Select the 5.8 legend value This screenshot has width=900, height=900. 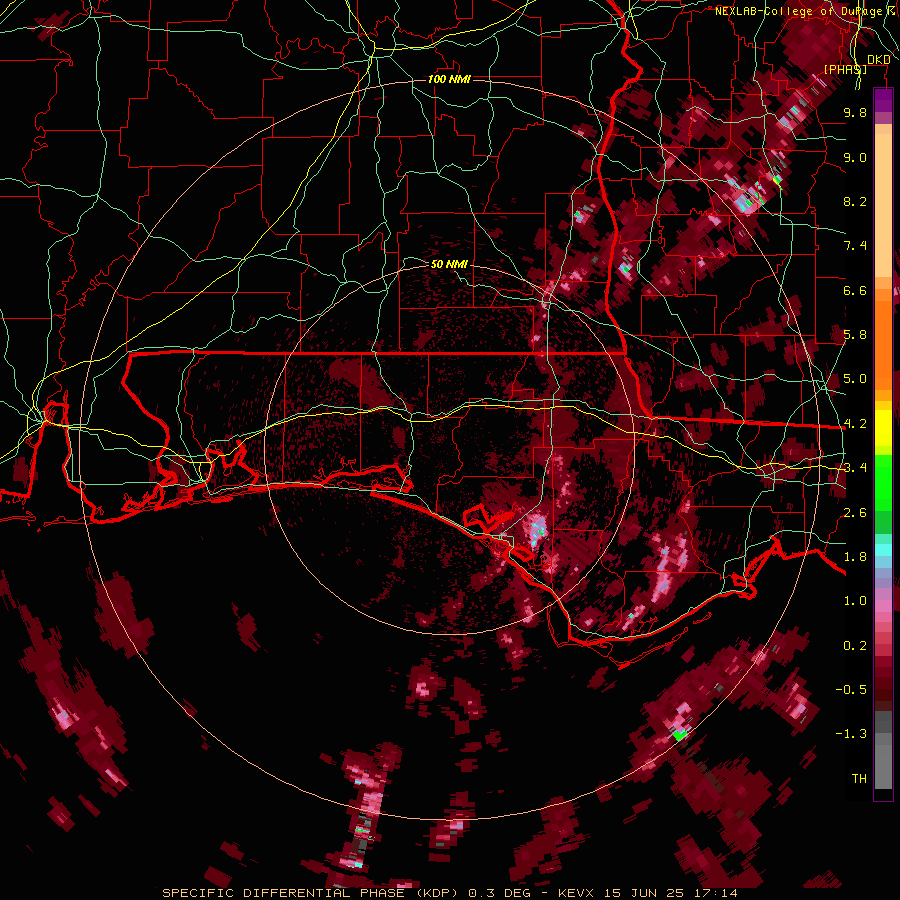point(855,335)
